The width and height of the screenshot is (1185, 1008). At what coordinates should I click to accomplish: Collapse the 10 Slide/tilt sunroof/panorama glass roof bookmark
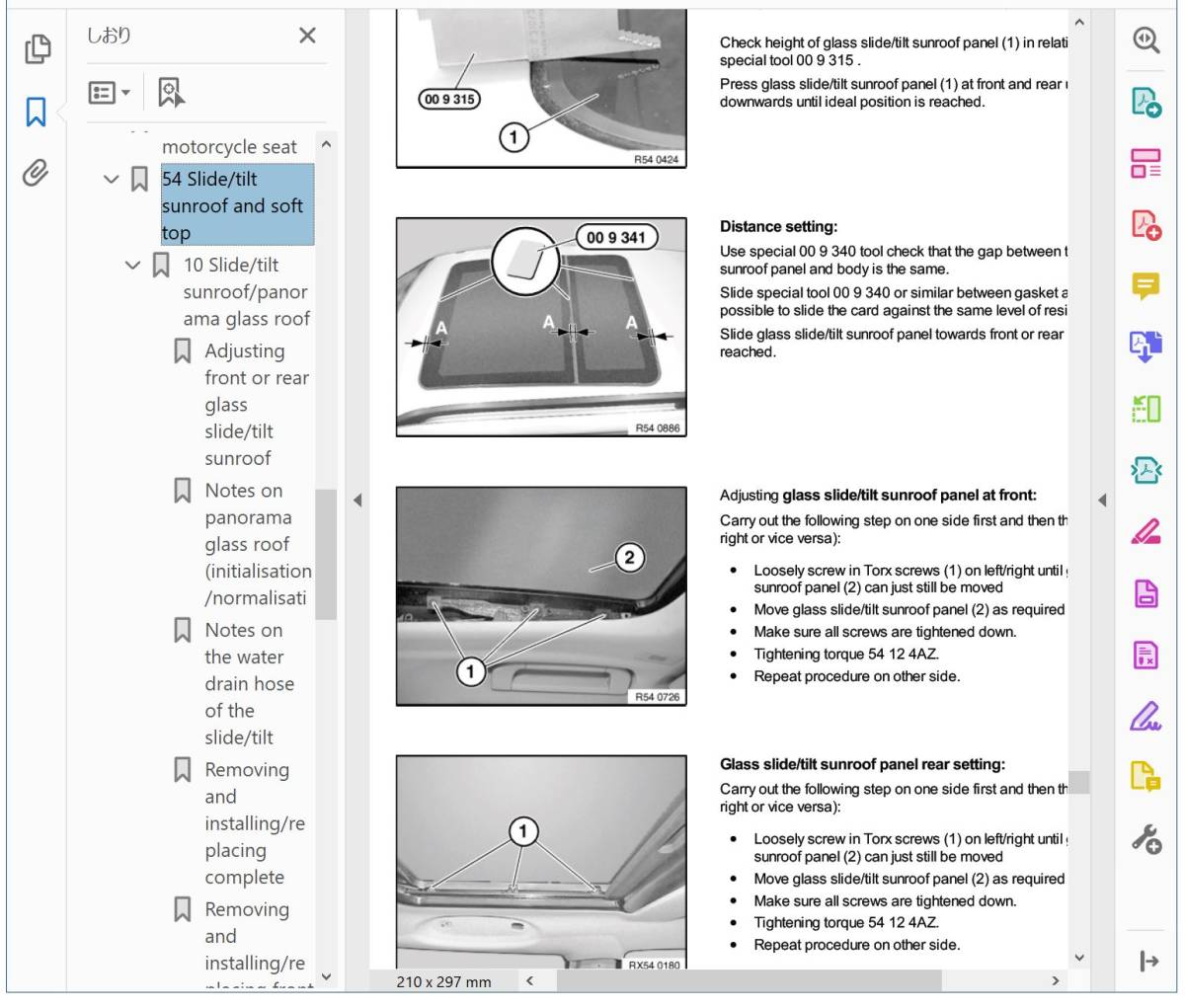tap(132, 266)
